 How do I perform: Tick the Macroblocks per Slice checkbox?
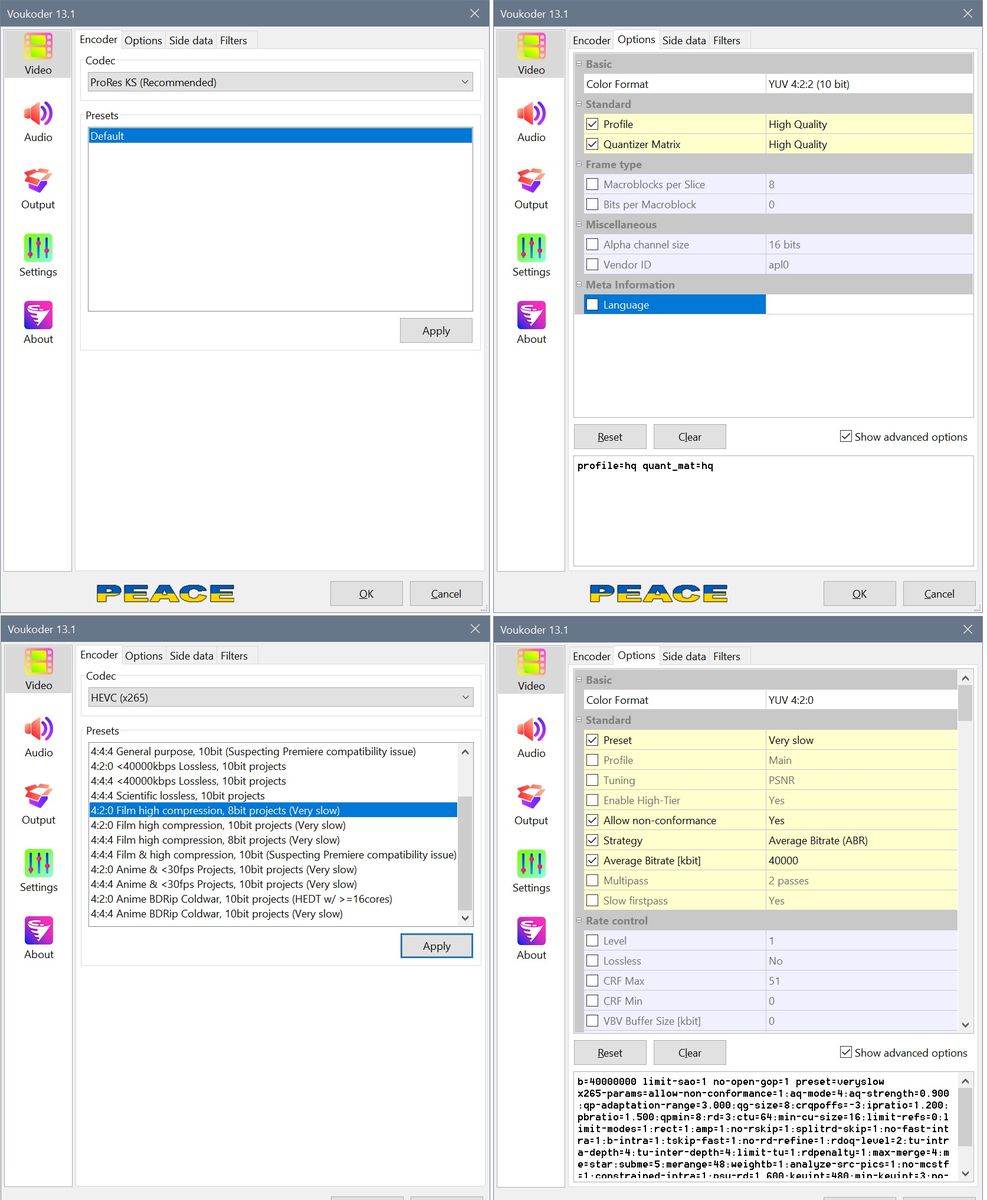coord(593,185)
